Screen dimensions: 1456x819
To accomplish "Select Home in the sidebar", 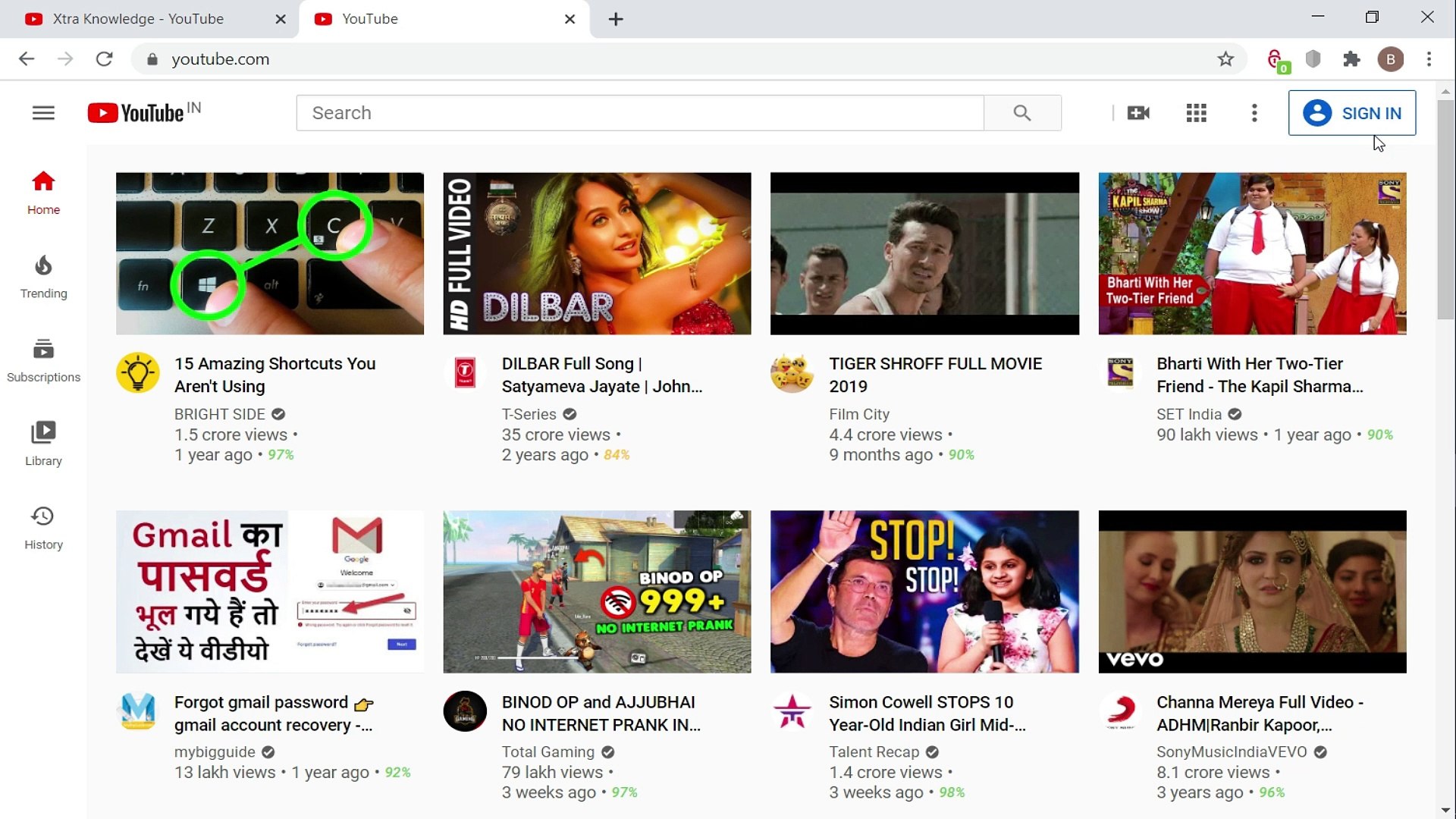I will click(42, 192).
